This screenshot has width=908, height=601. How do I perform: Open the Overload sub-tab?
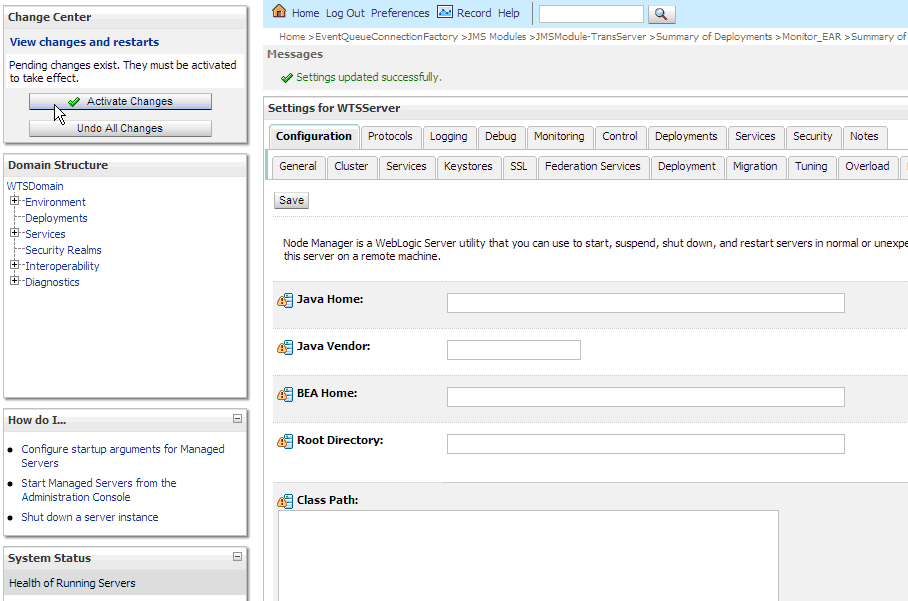(x=867, y=167)
